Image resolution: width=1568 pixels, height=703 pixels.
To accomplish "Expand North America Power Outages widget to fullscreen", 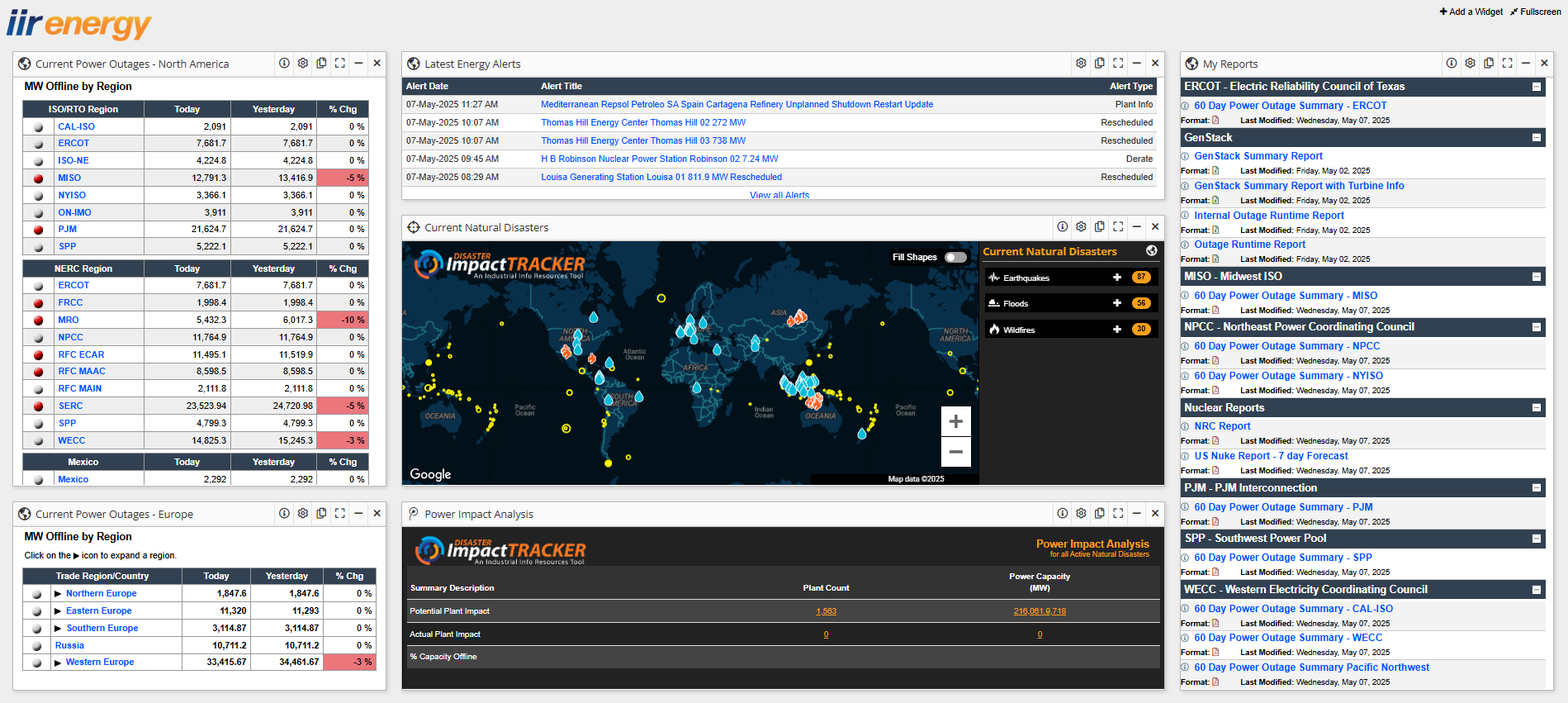I will pos(340,63).
